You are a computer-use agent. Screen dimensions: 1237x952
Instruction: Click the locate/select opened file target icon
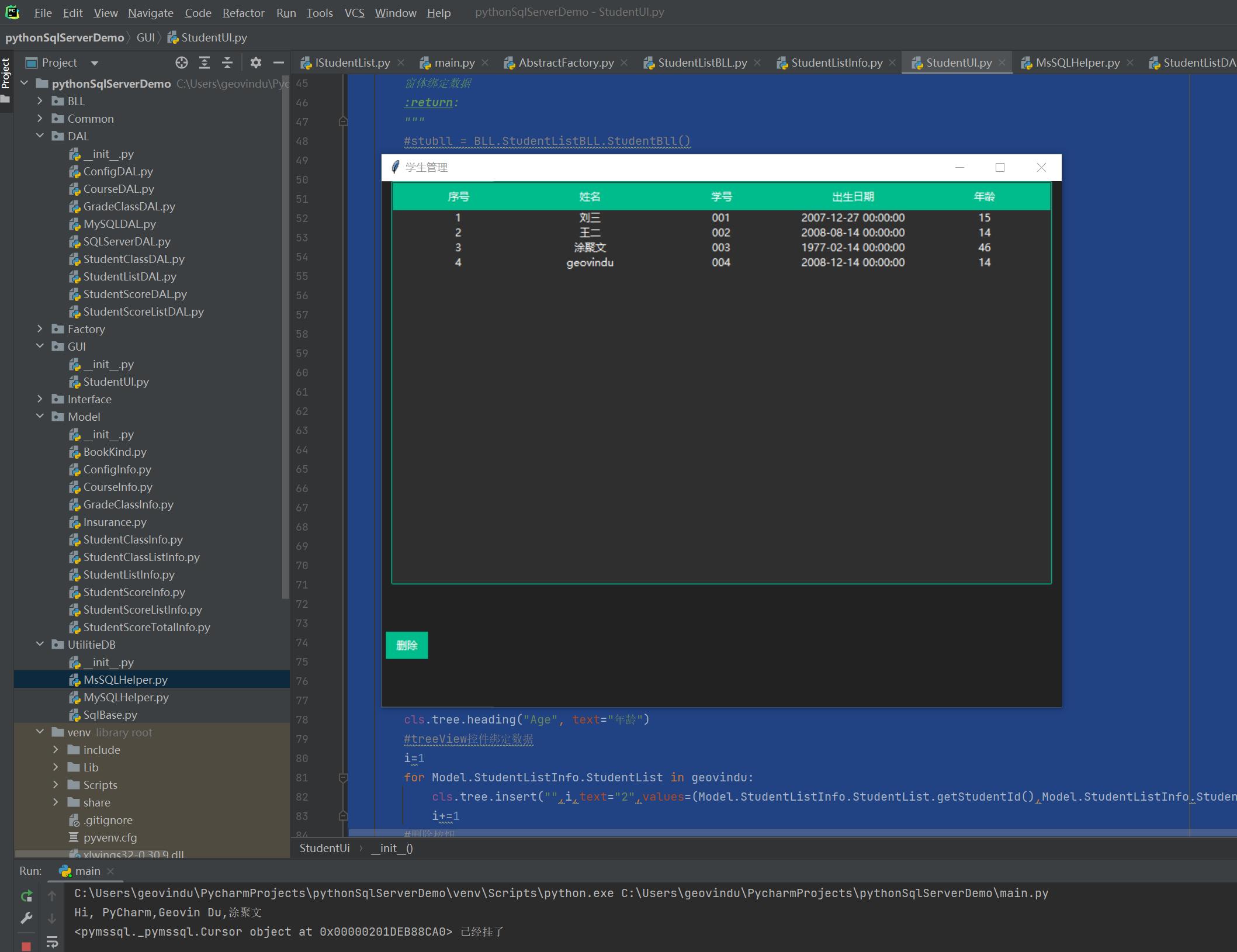tap(182, 63)
